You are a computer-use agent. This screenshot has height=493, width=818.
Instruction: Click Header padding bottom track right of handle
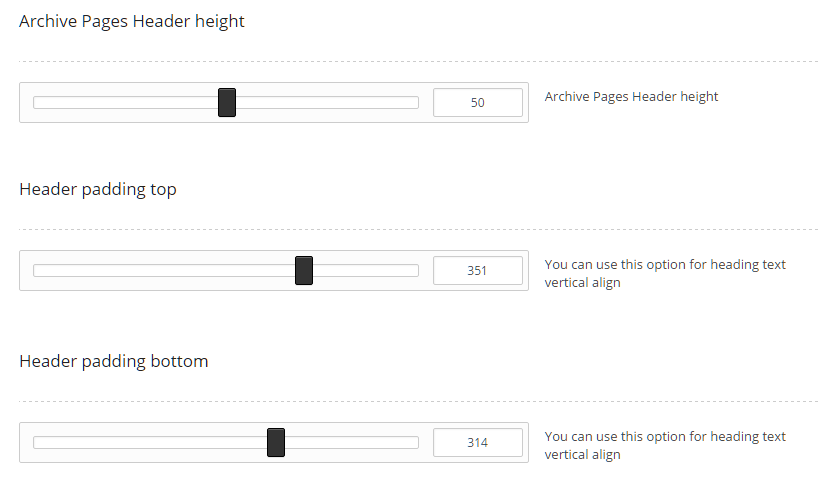352,442
